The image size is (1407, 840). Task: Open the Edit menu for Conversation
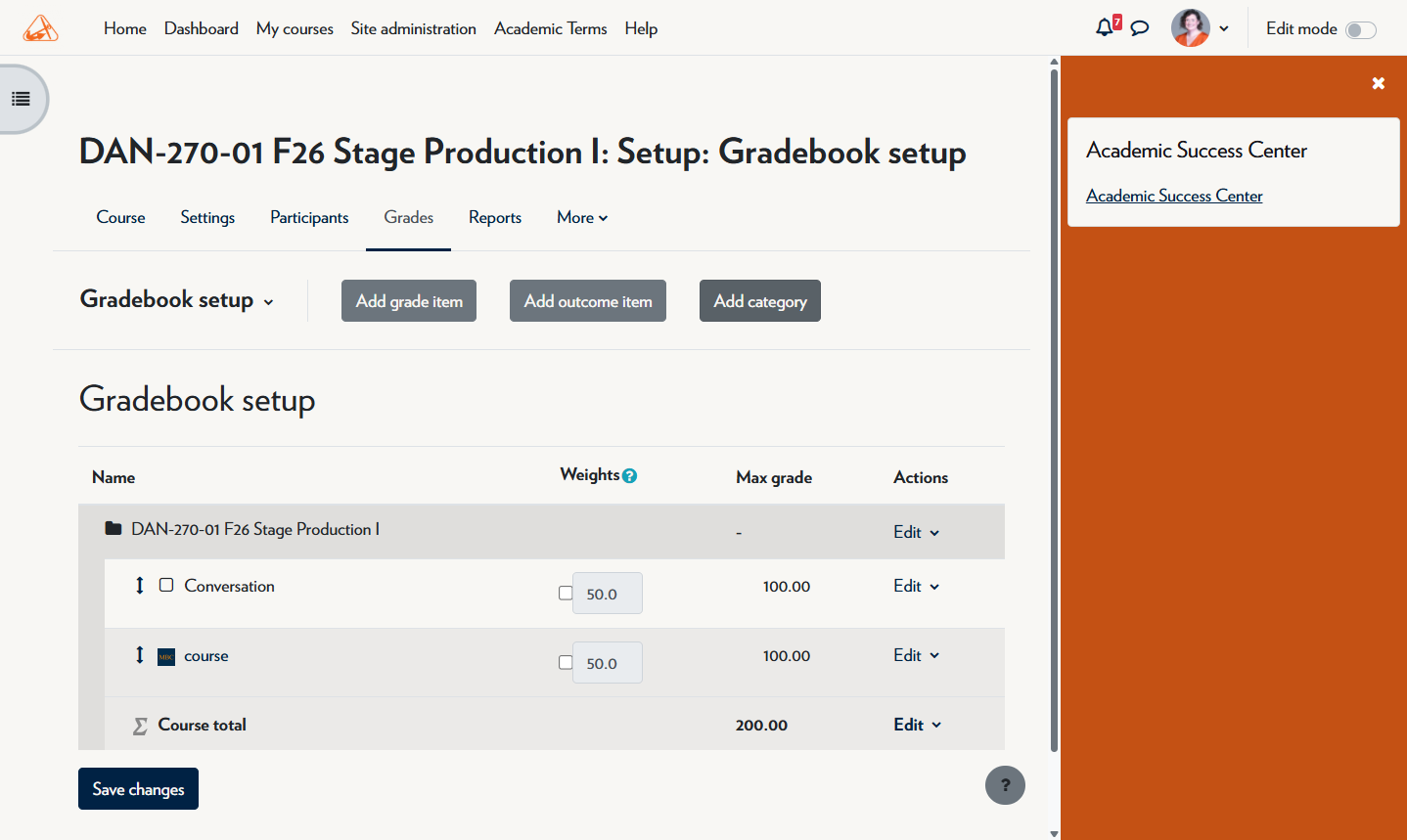[x=916, y=586]
